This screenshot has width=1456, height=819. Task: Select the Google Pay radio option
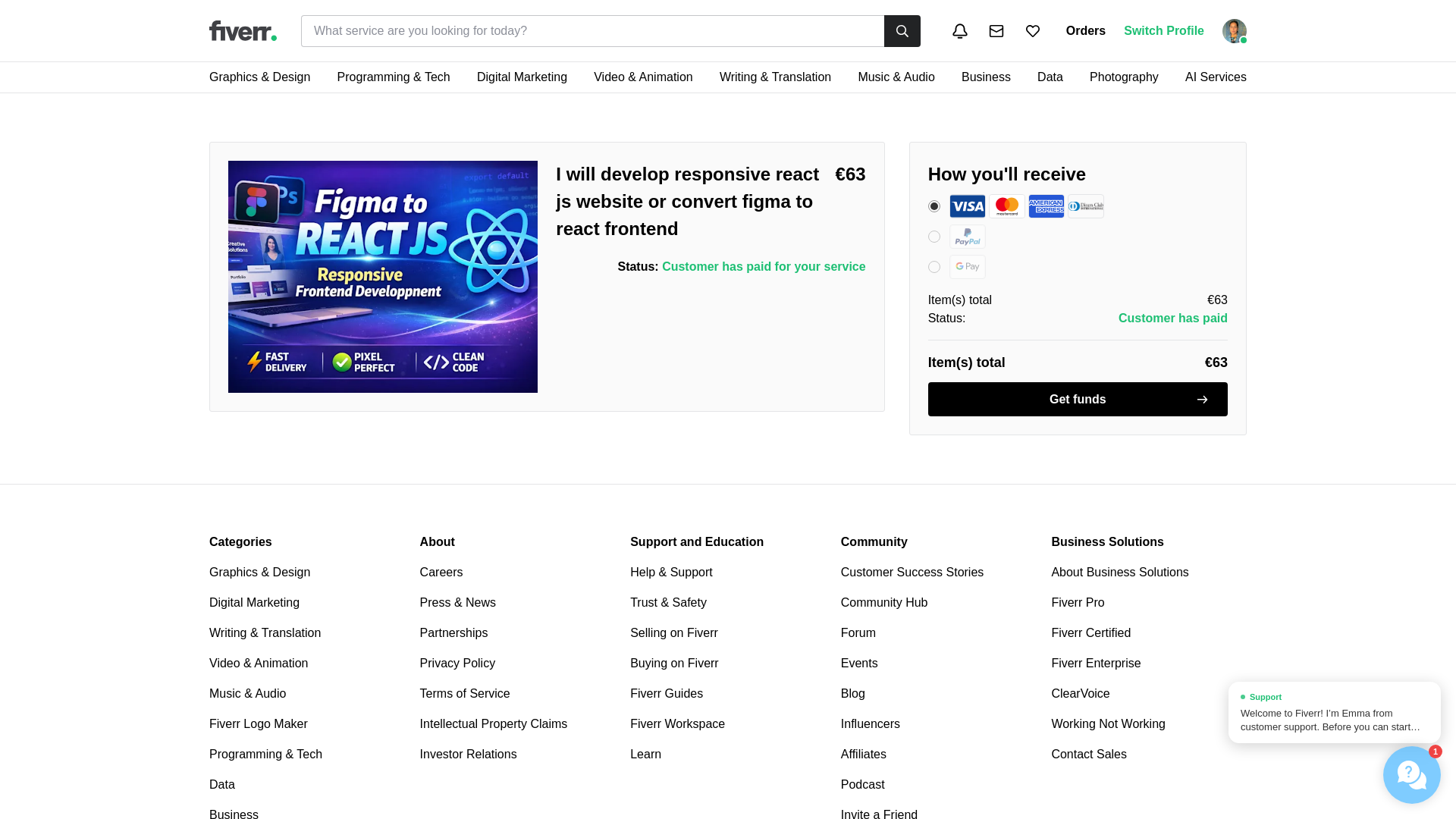click(934, 267)
